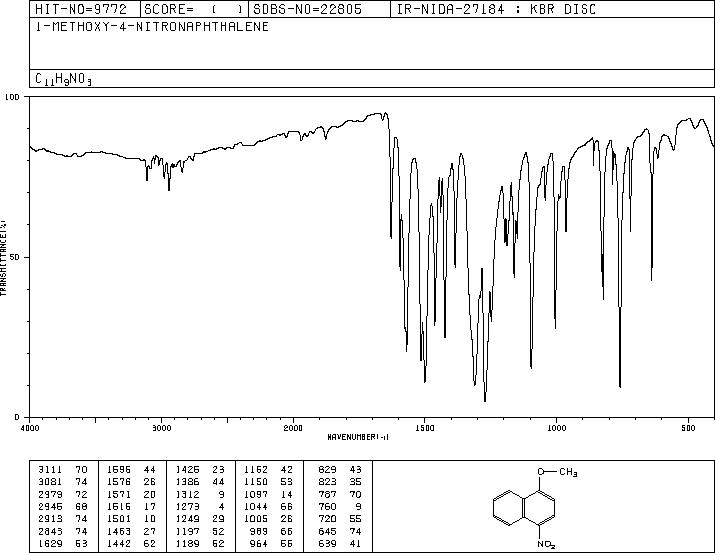Click the 1500 wavenumber axis tick label
The width and height of the screenshot is (715, 553).
pyautogui.click(x=425, y=428)
